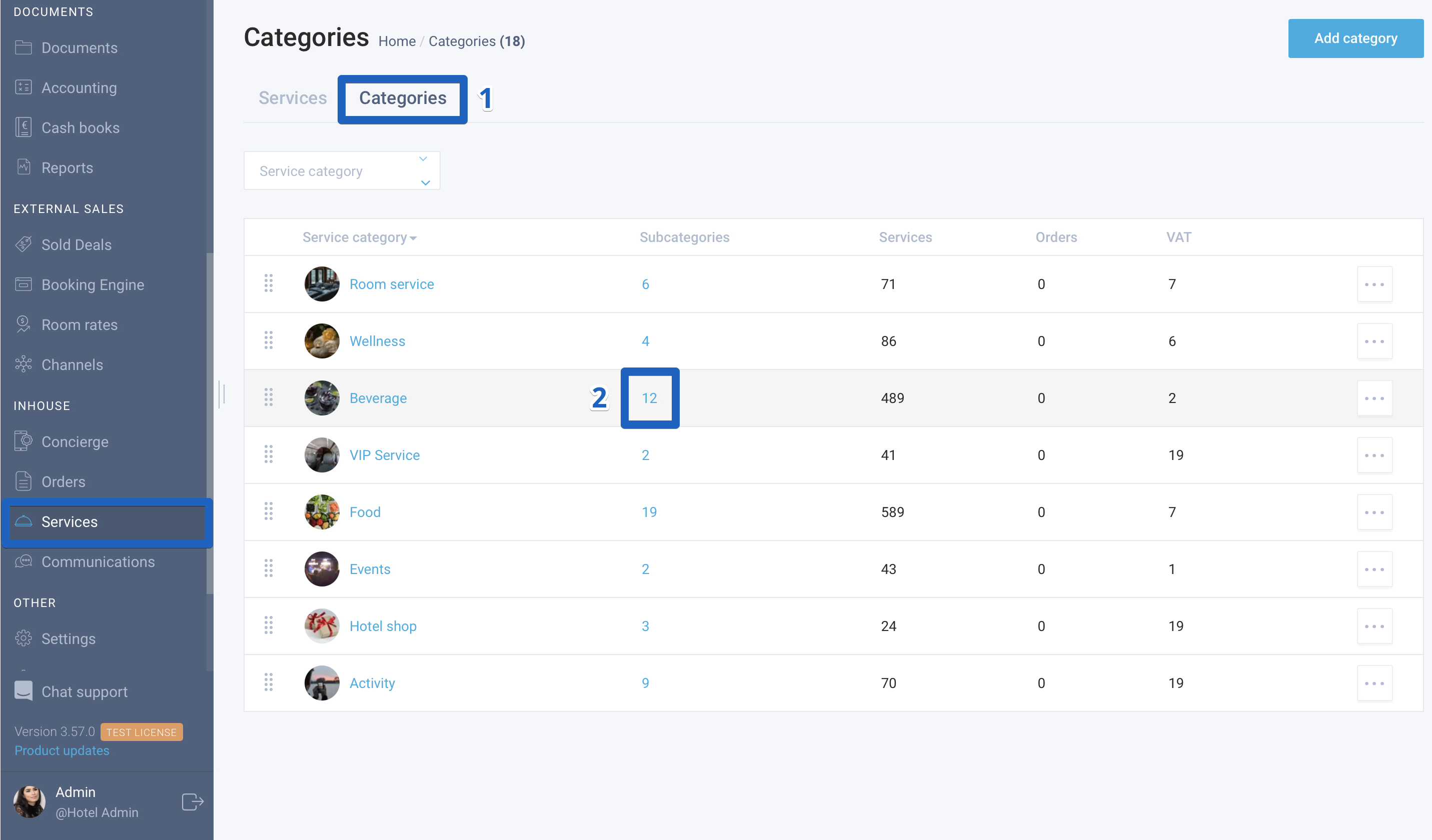1432x840 pixels.
Task: Open Cash books from the sidebar
Action: pos(80,128)
